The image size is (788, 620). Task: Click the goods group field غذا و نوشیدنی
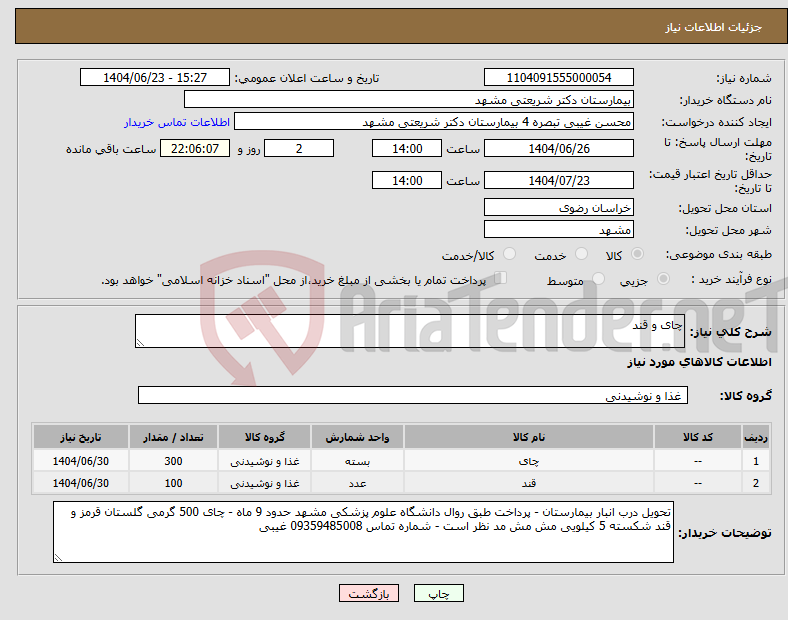413,395
